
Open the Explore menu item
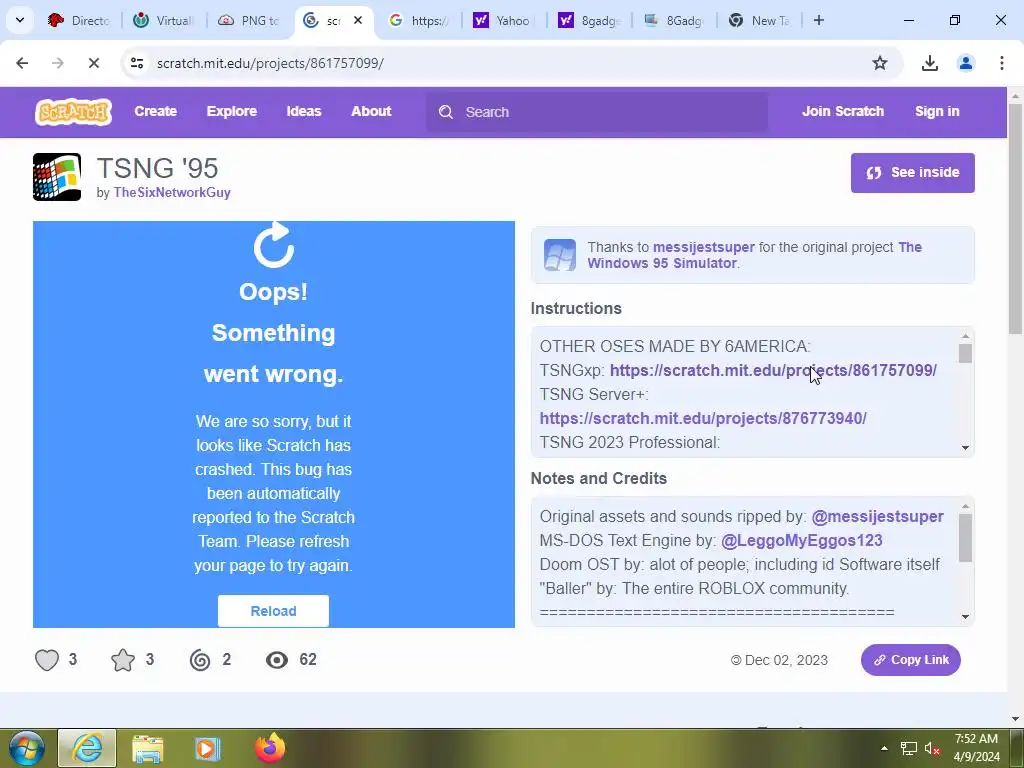pyautogui.click(x=232, y=112)
